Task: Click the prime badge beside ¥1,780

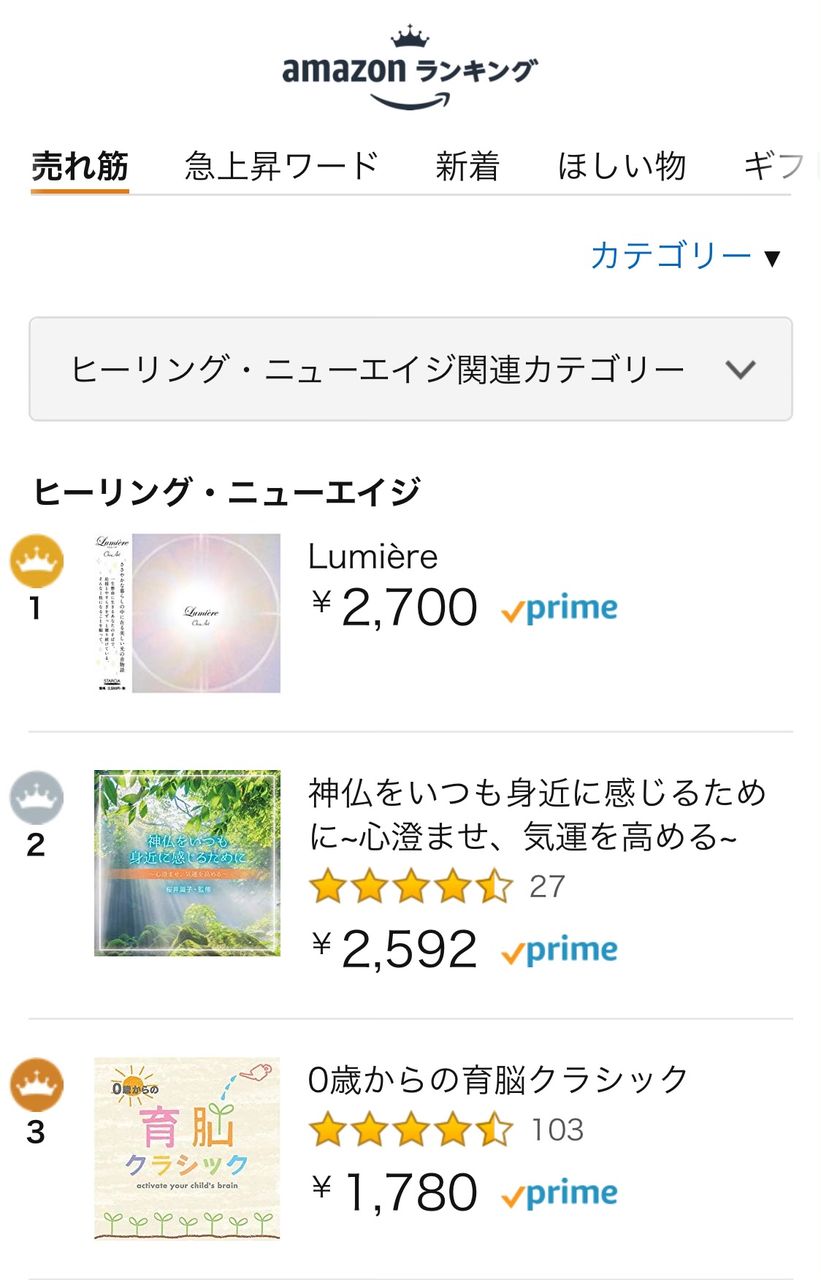Action: [559, 1194]
